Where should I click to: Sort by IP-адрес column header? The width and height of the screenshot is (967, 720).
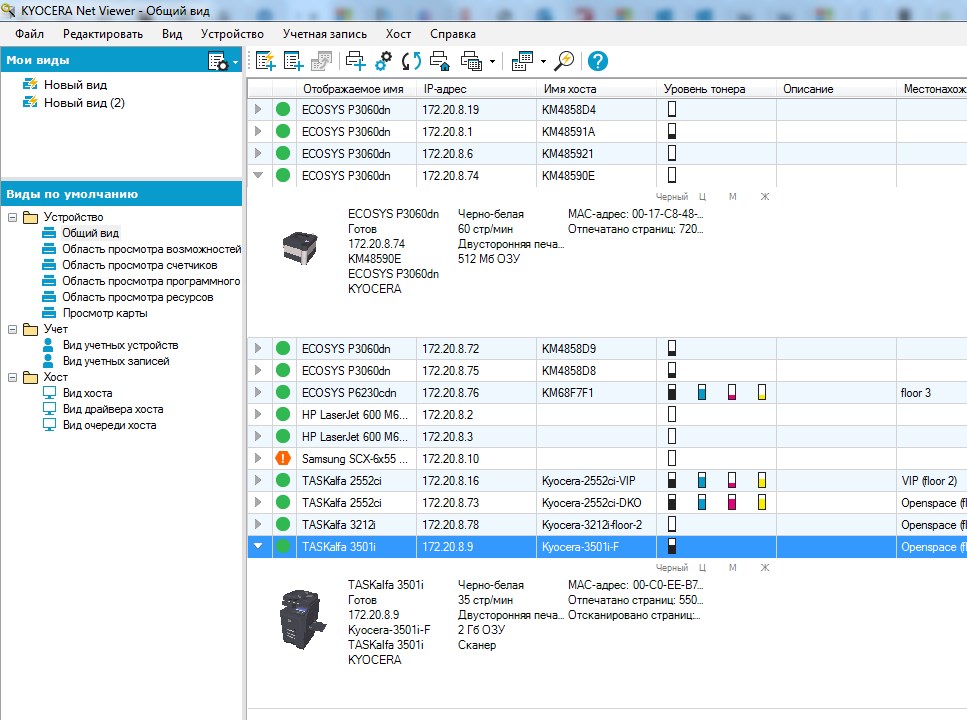pos(477,89)
